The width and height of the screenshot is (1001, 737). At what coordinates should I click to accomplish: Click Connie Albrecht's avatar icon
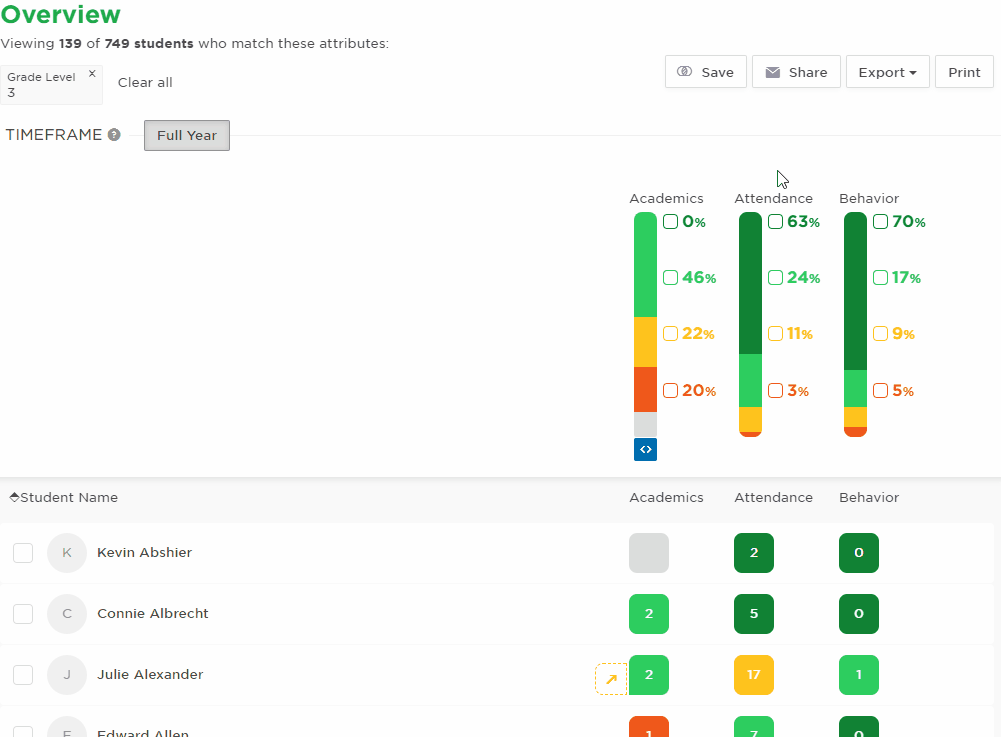pos(67,614)
